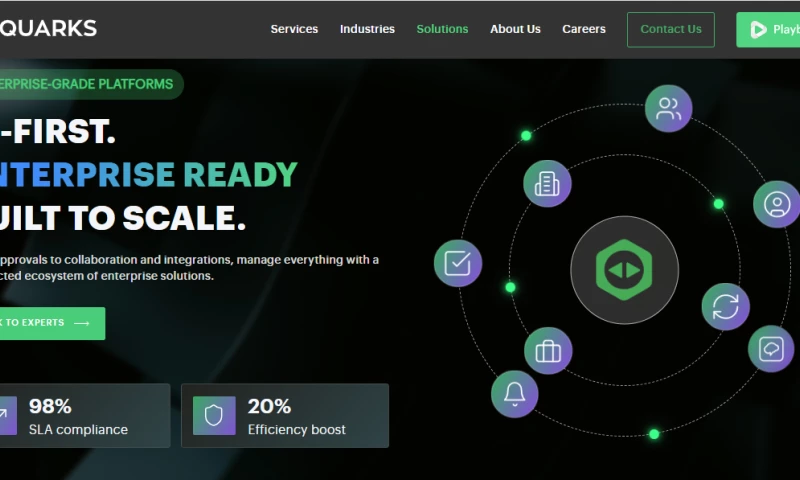Click the shield icon beside Efficiency boost
The width and height of the screenshot is (800, 480).
click(214, 416)
